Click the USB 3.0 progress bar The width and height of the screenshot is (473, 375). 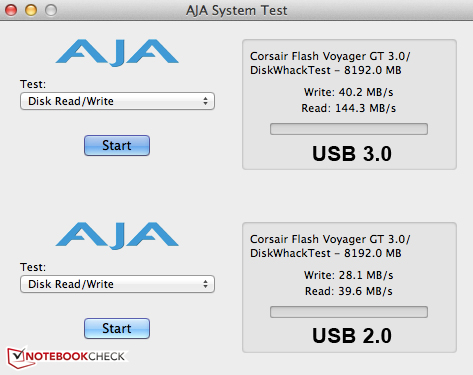[349, 129]
